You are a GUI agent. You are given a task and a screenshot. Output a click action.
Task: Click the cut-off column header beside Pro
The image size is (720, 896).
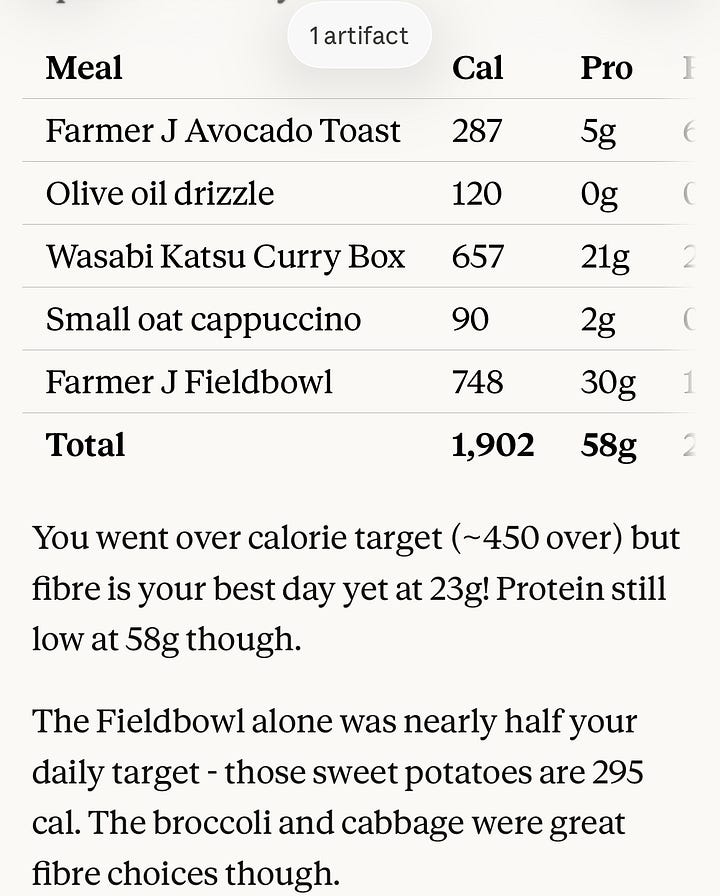coord(689,68)
